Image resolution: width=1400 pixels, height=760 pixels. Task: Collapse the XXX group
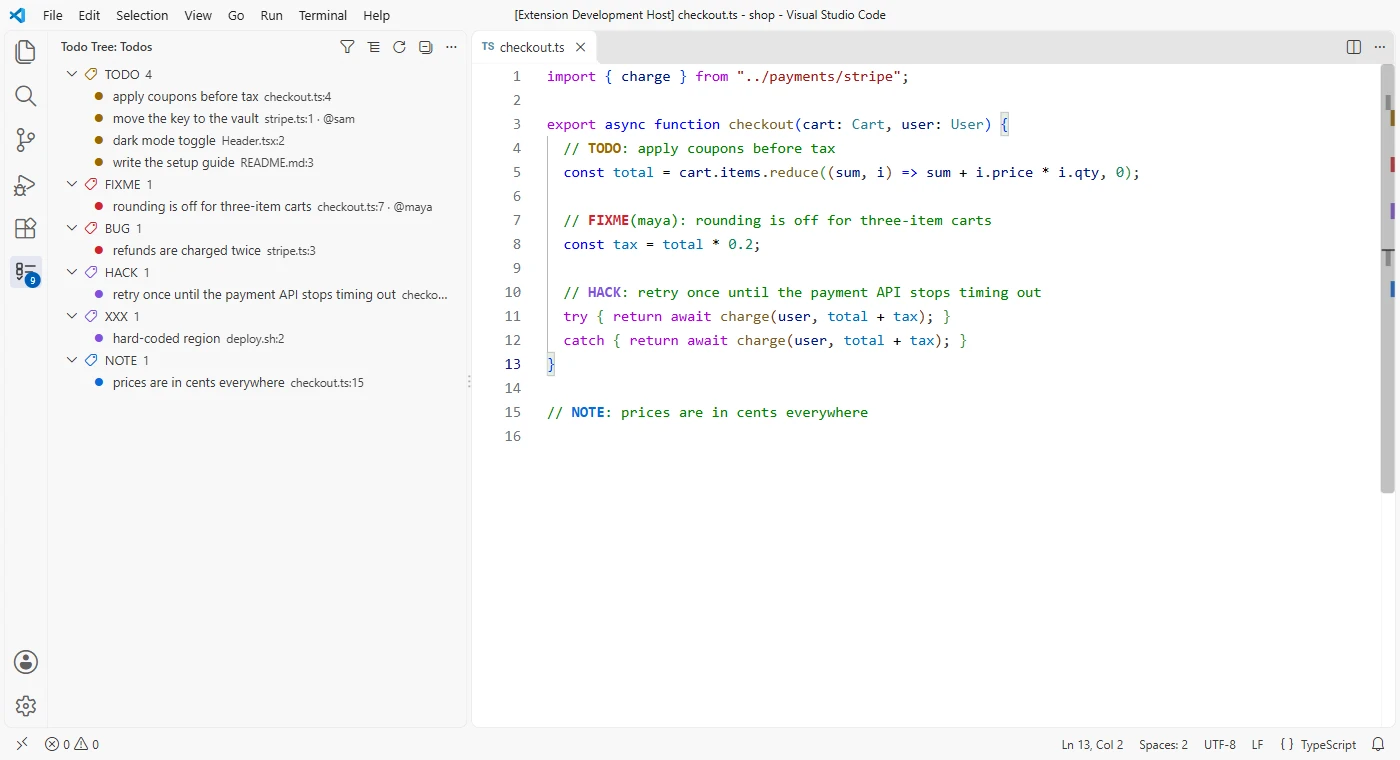click(72, 316)
